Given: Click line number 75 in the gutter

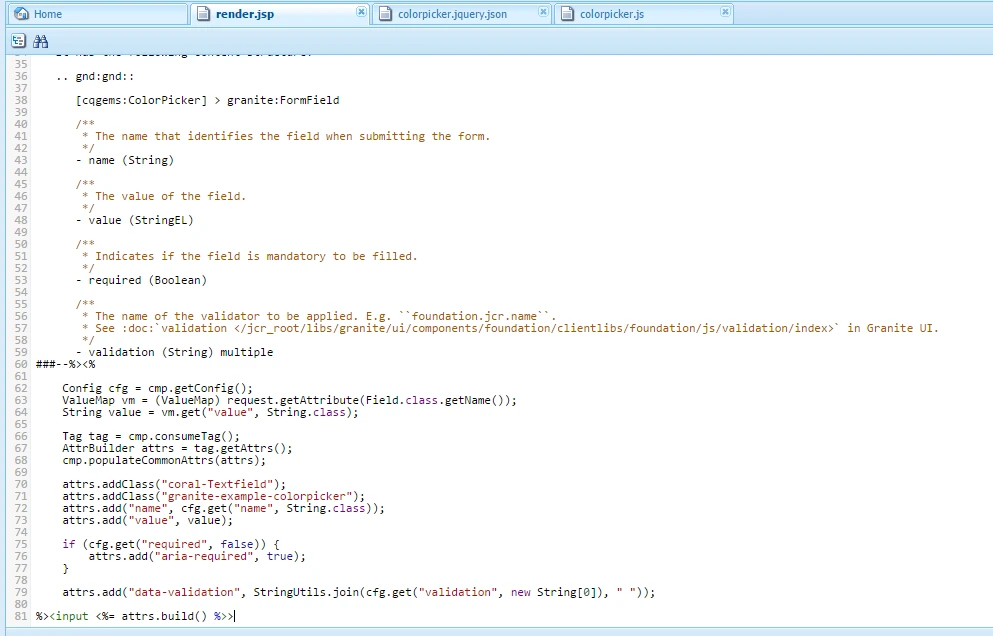Looking at the screenshot, I should pos(21,544).
